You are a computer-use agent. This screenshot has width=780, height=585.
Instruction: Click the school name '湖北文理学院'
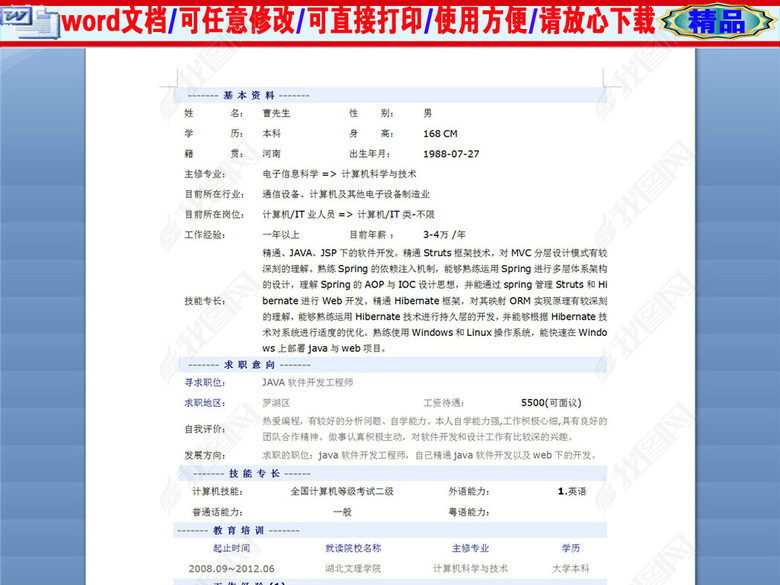coord(353,569)
